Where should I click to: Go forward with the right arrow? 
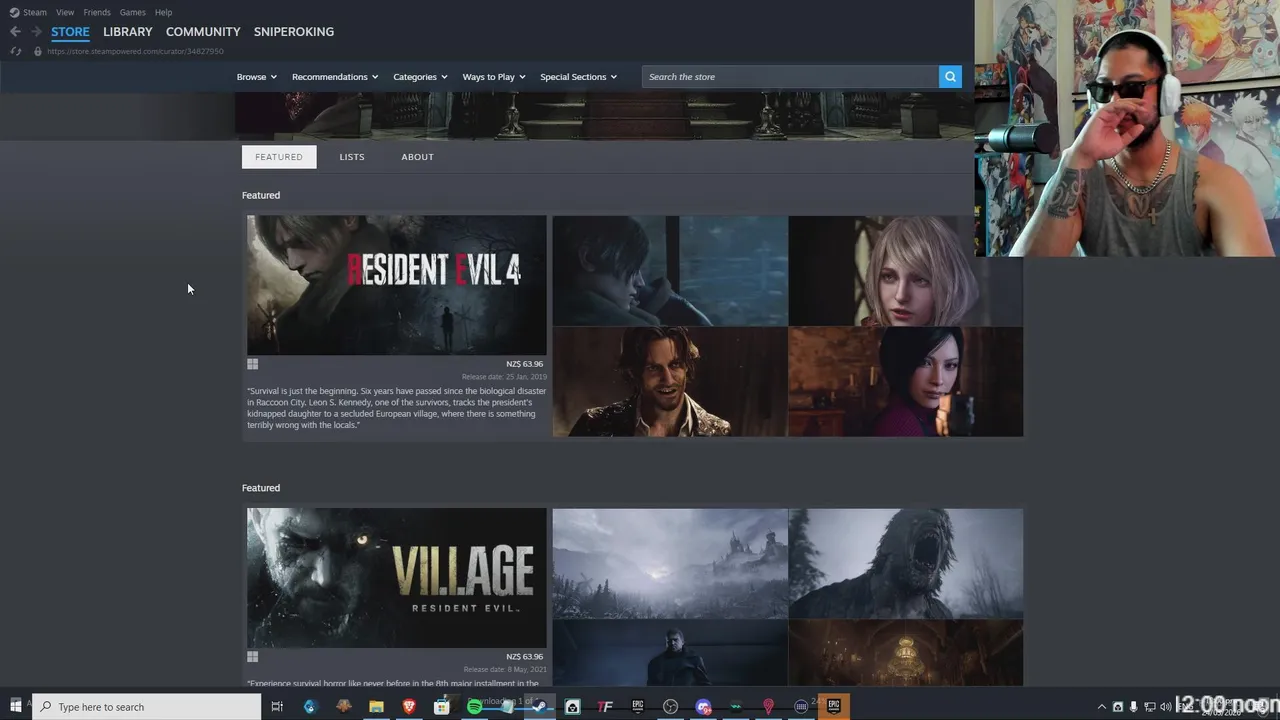[36, 32]
